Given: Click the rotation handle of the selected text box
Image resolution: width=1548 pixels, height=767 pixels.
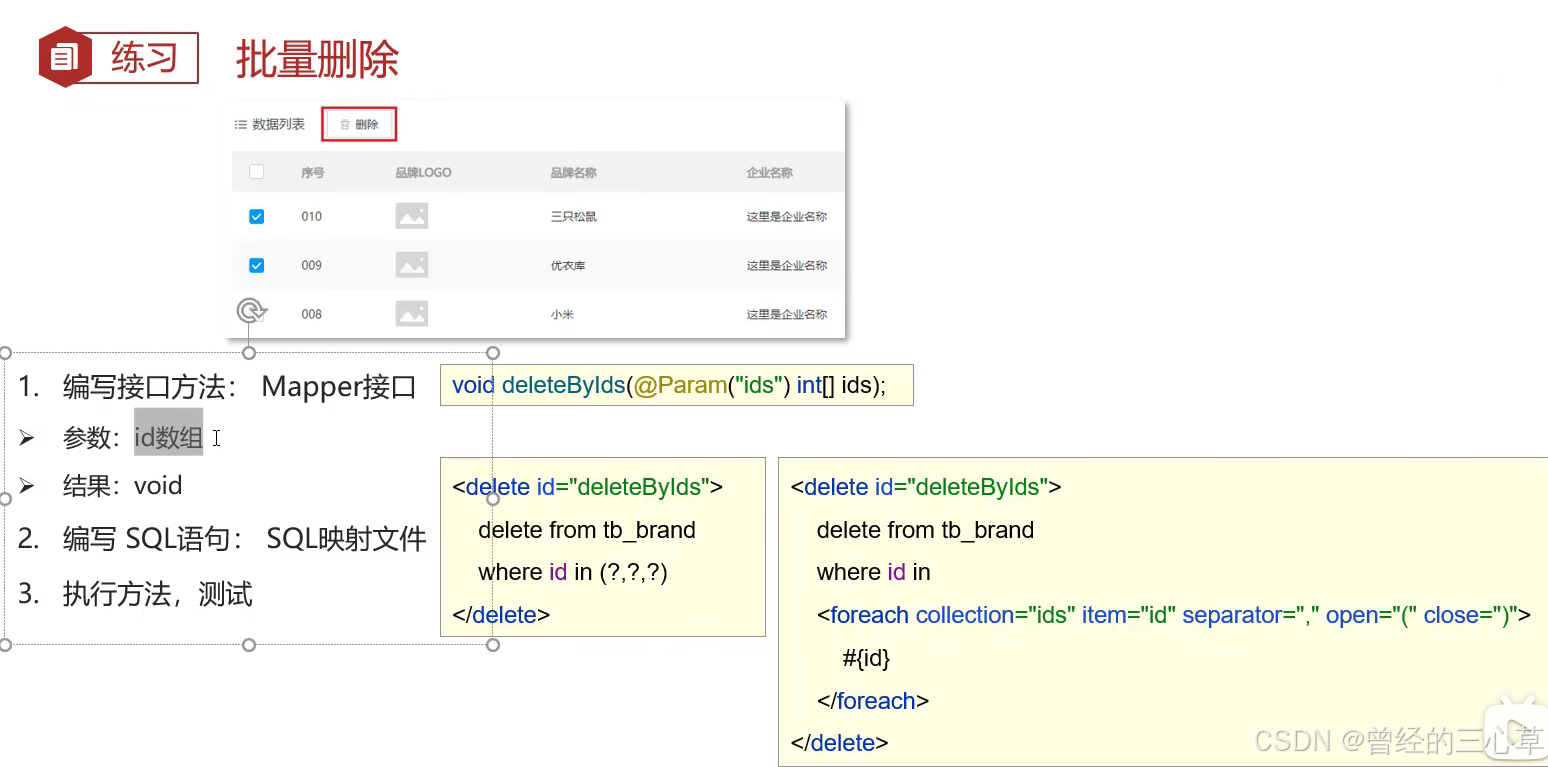Looking at the screenshot, I should 251,311.
